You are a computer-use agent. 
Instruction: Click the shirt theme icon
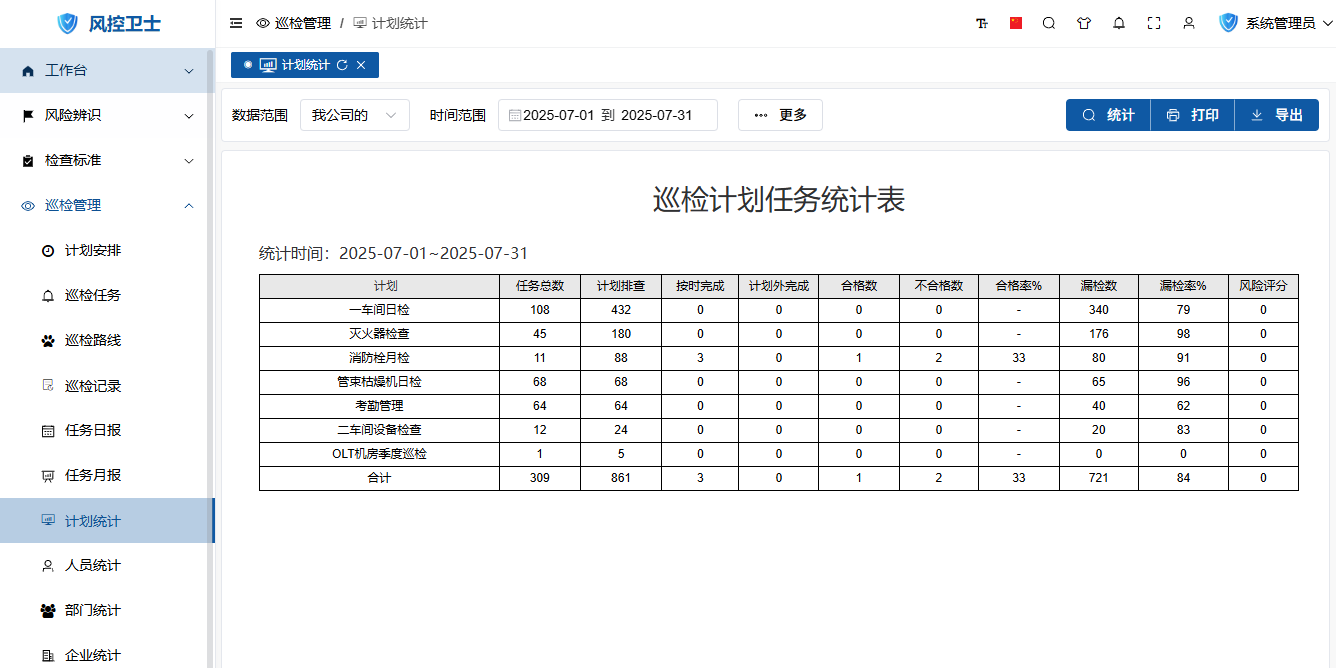(x=1084, y=23)
